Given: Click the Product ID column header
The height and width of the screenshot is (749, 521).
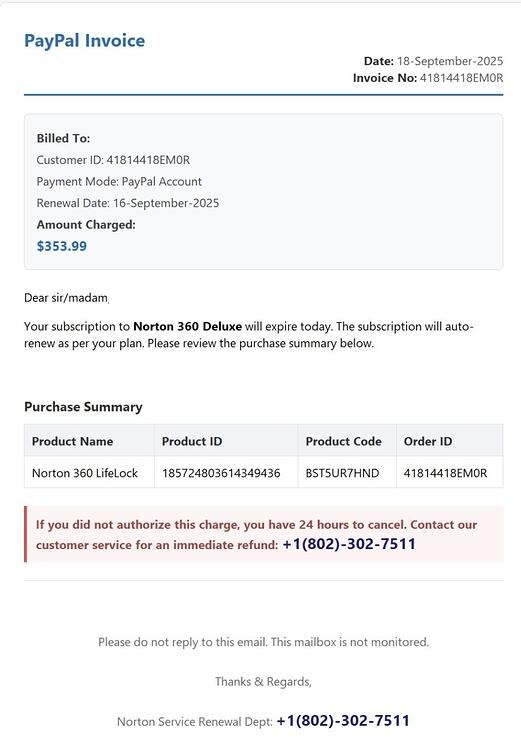Looking at the screenshot, I should pyautogui.click(x=192, y=441).
